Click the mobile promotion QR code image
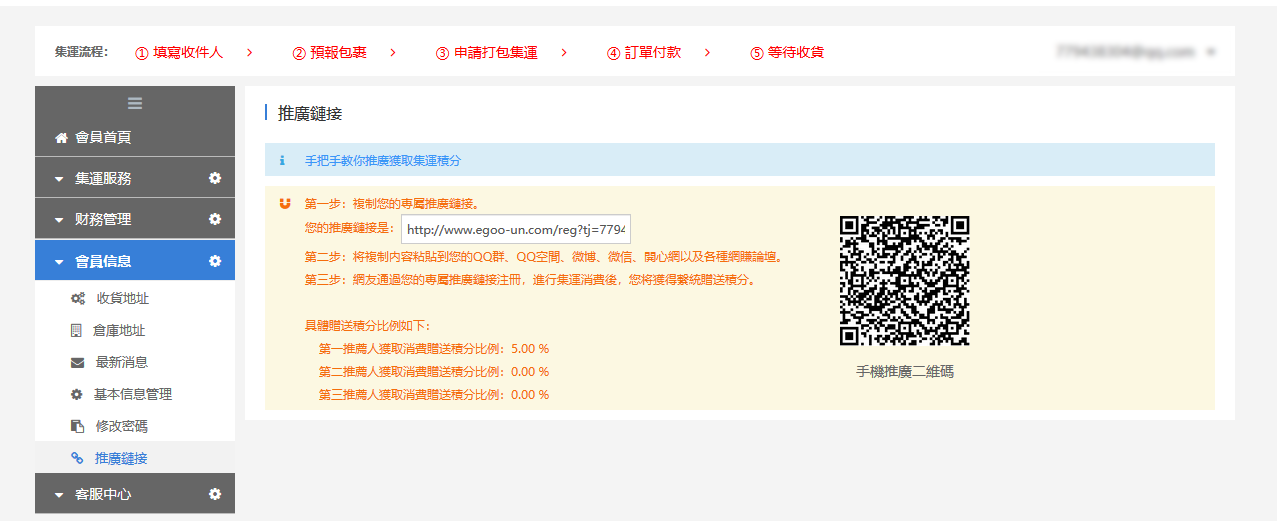This screenshot has height=521, width=1277. pyautogui.click(x=905, y=281)
